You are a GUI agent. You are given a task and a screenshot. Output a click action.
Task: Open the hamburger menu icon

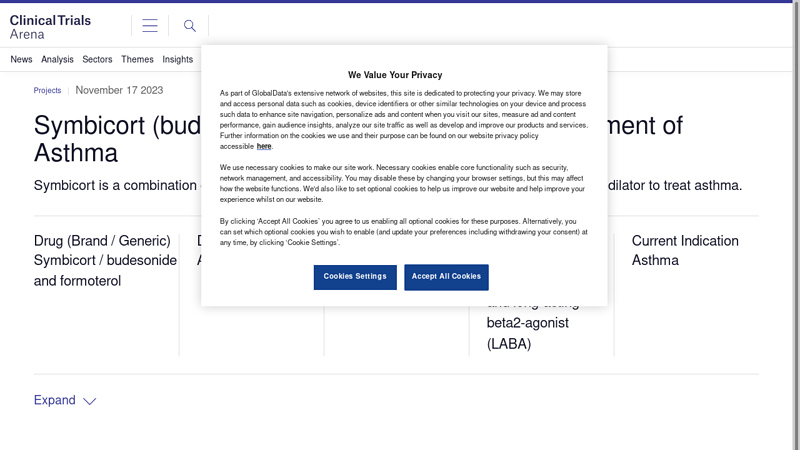pos(150,26)
